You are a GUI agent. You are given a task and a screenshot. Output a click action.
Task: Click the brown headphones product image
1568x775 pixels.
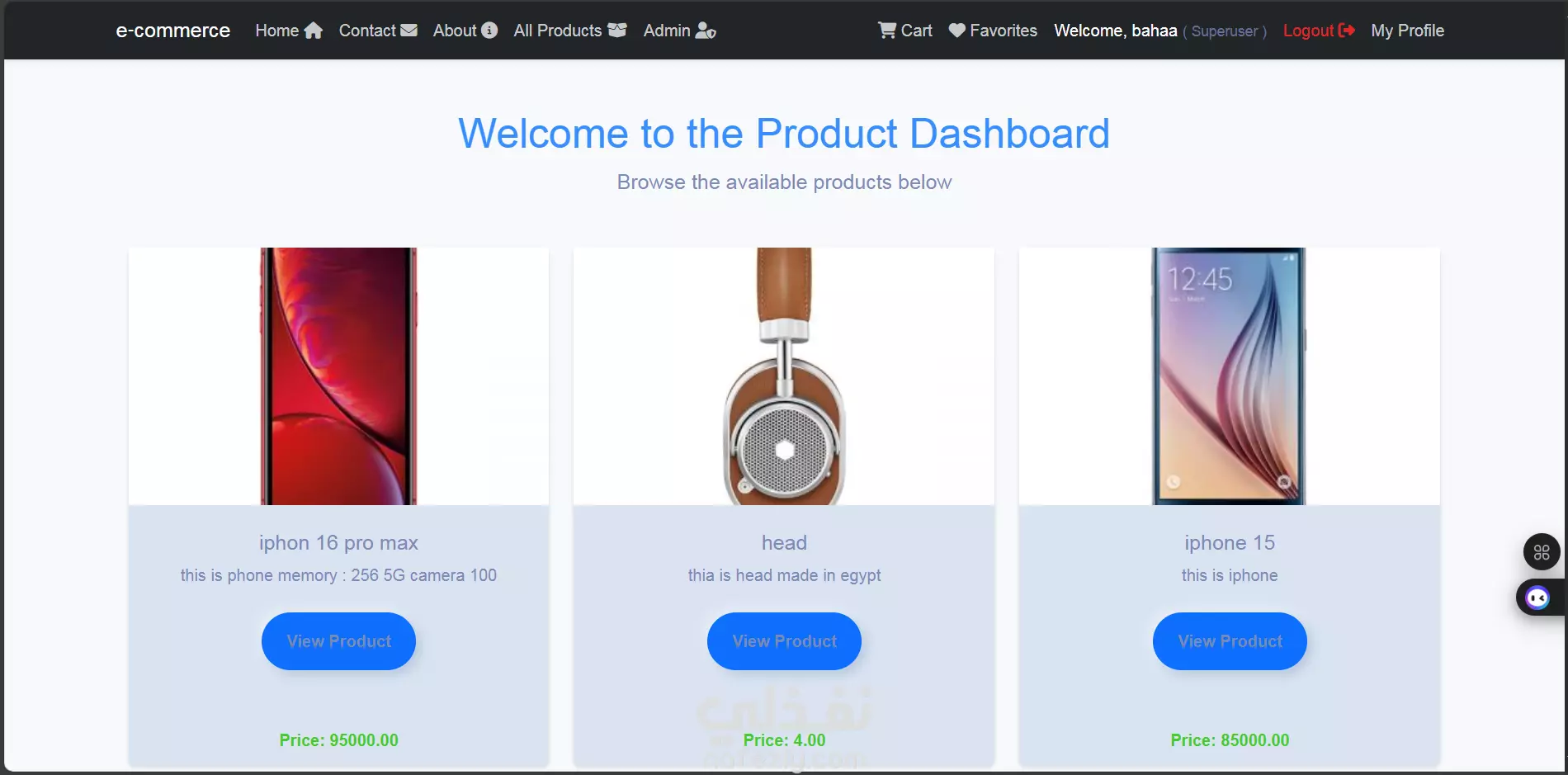coord(784,376)
